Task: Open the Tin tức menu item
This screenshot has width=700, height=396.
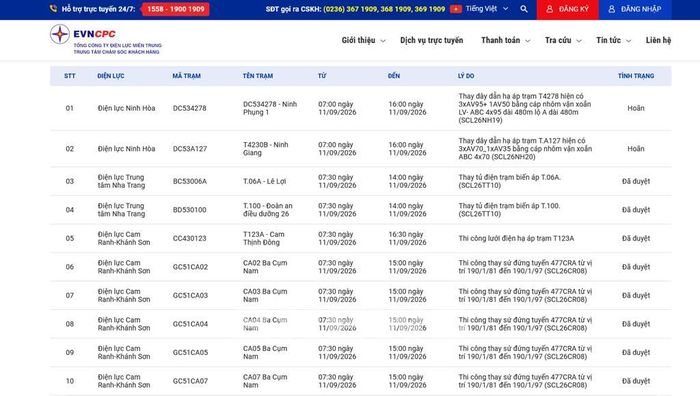Action: [608, 40]
